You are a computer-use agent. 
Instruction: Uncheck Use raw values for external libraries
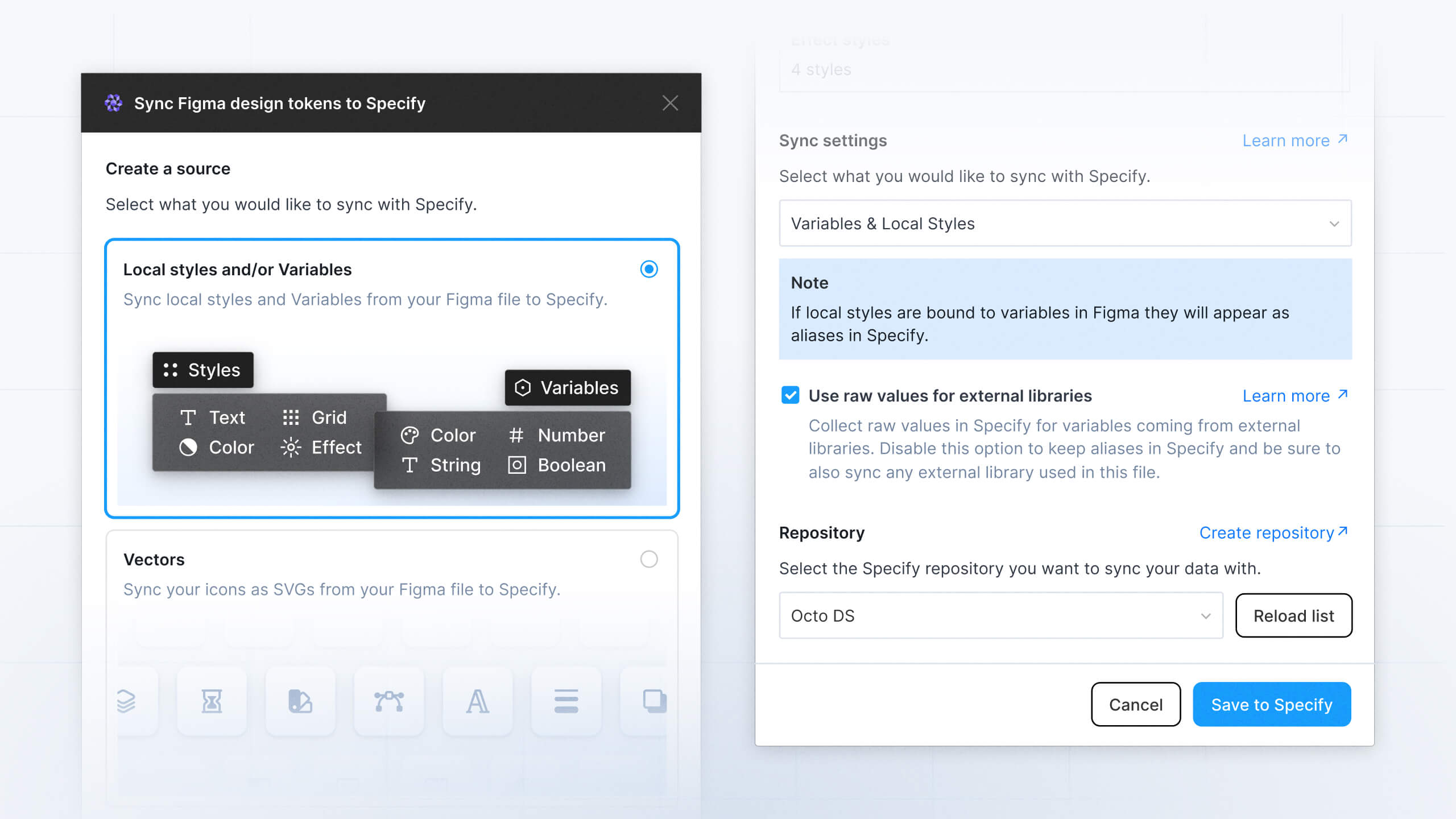[x=790, y=395]
